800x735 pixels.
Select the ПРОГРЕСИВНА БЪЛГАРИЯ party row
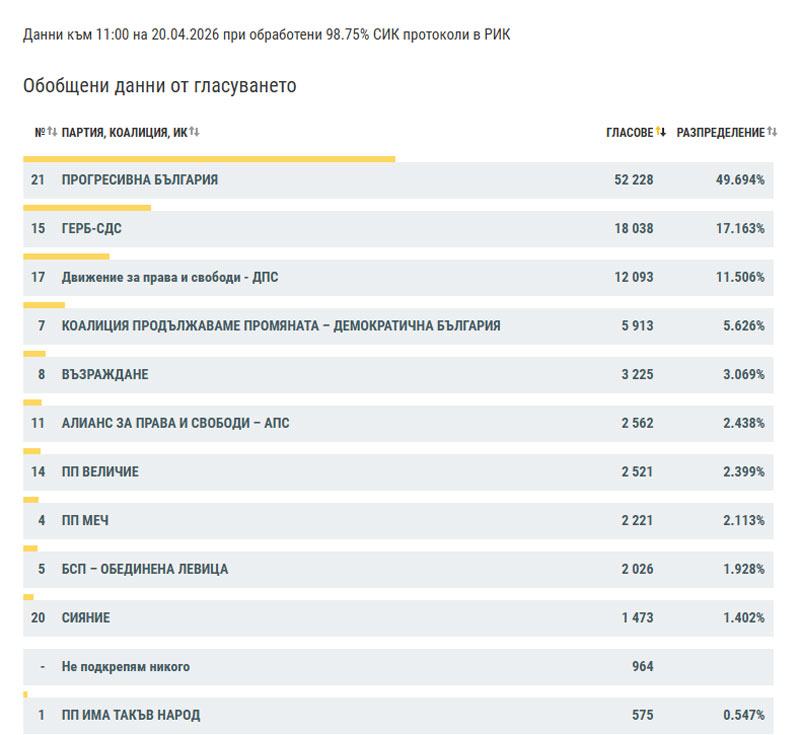(x=139, y=181)
